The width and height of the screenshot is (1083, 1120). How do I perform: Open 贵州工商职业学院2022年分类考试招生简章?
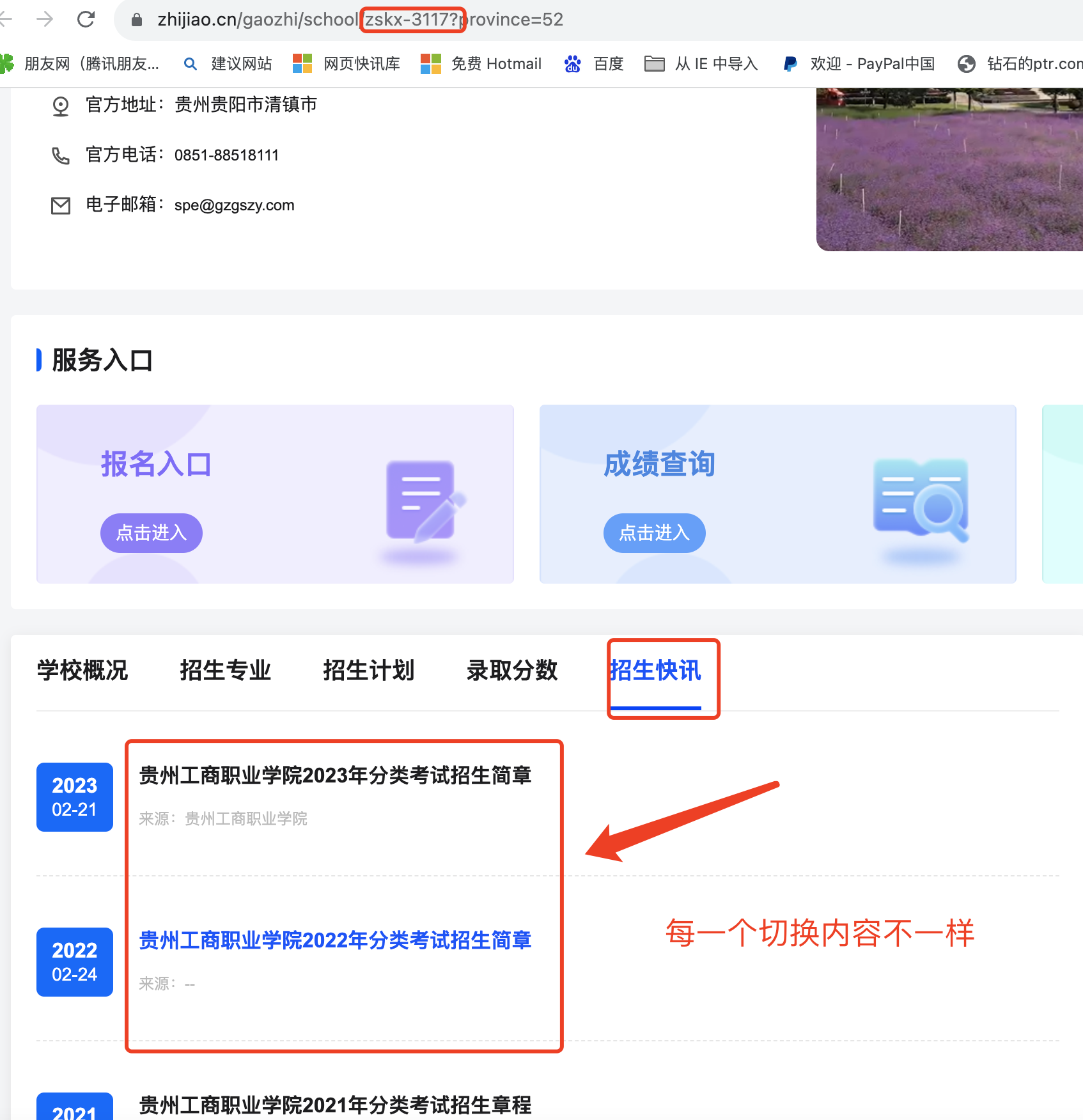click(x=336, y=940)
